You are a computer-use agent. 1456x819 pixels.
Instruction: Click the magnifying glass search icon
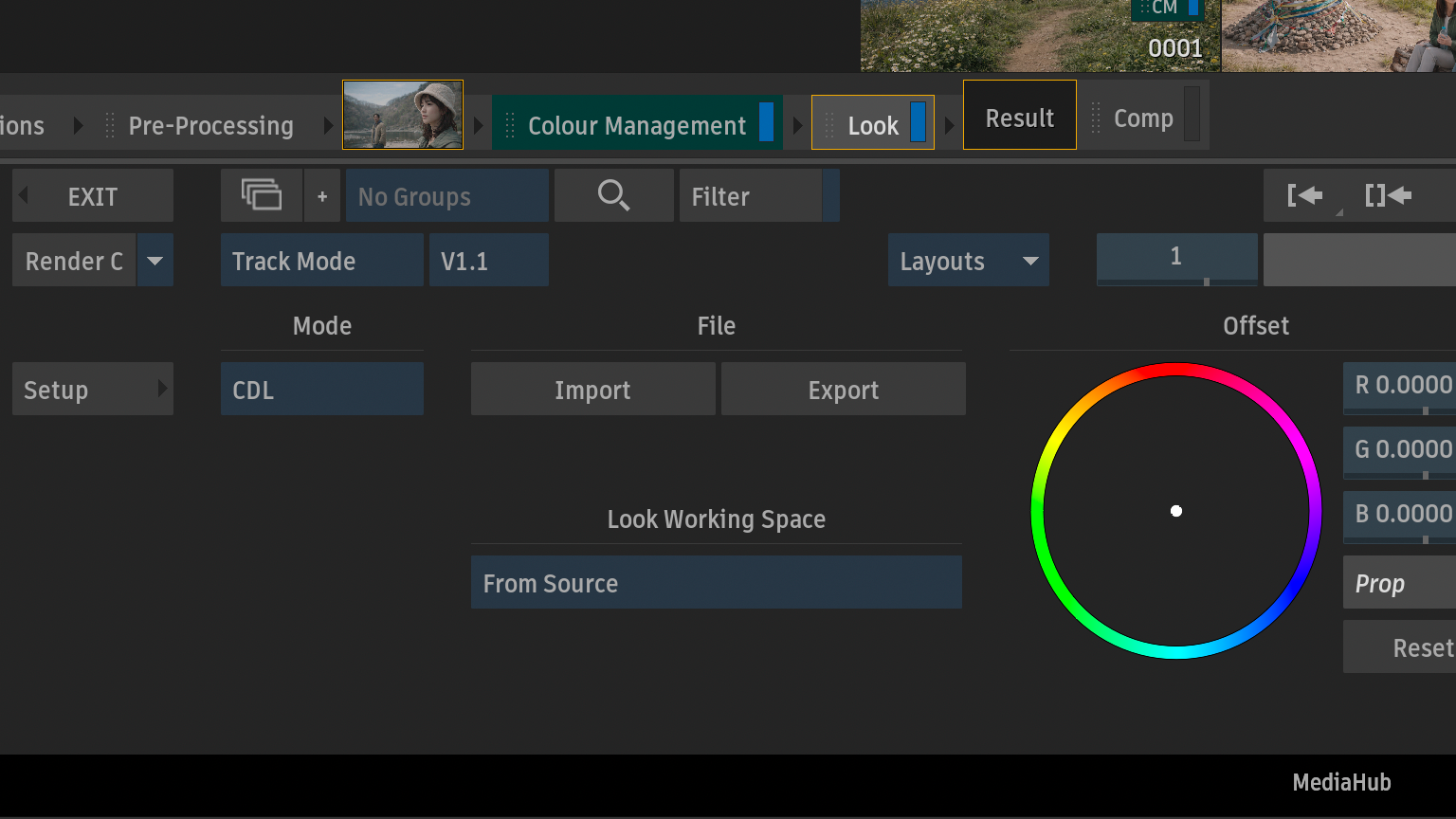click(613, 195)
